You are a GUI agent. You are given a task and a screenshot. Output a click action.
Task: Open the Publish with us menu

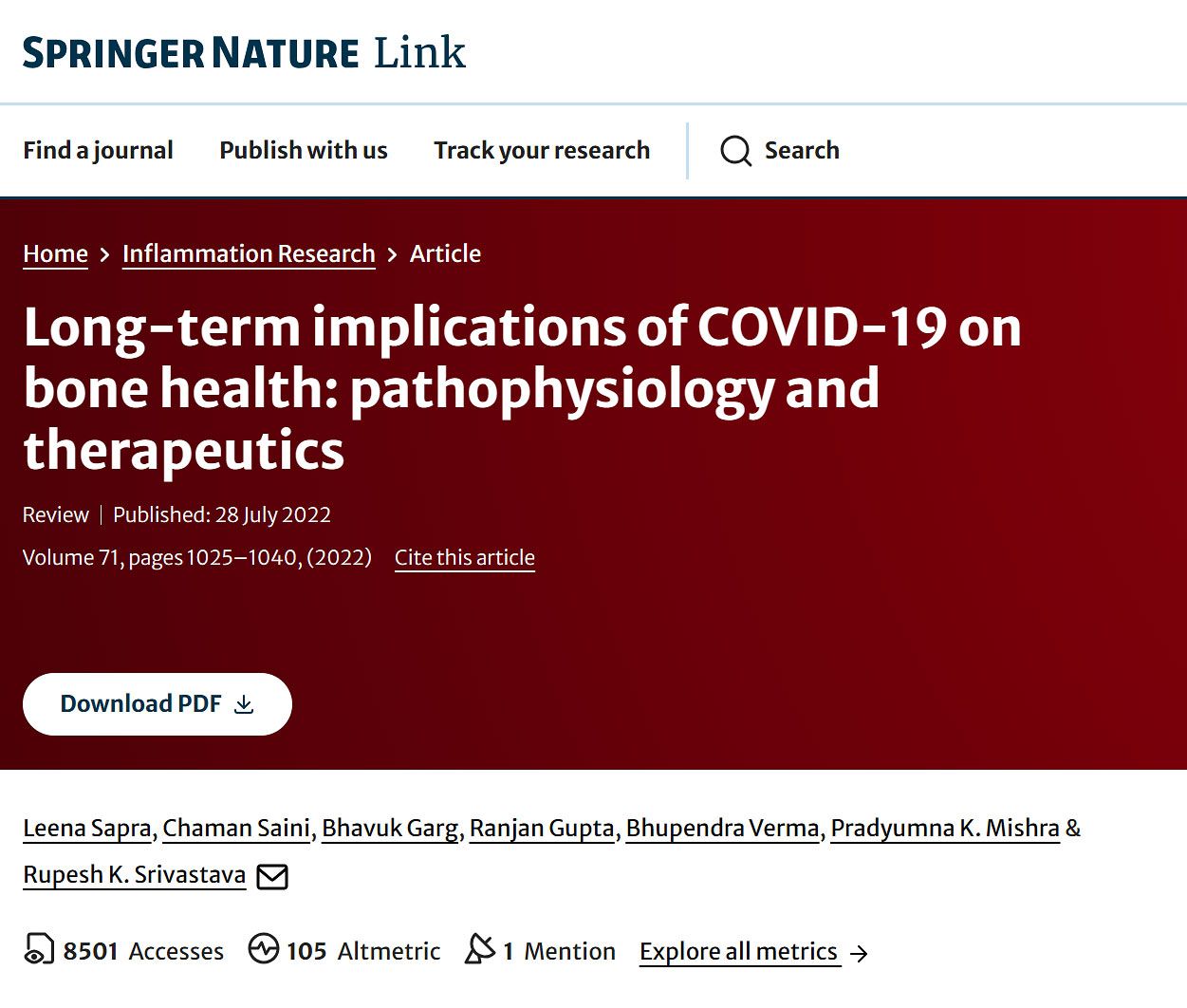(x=304, y=150)
